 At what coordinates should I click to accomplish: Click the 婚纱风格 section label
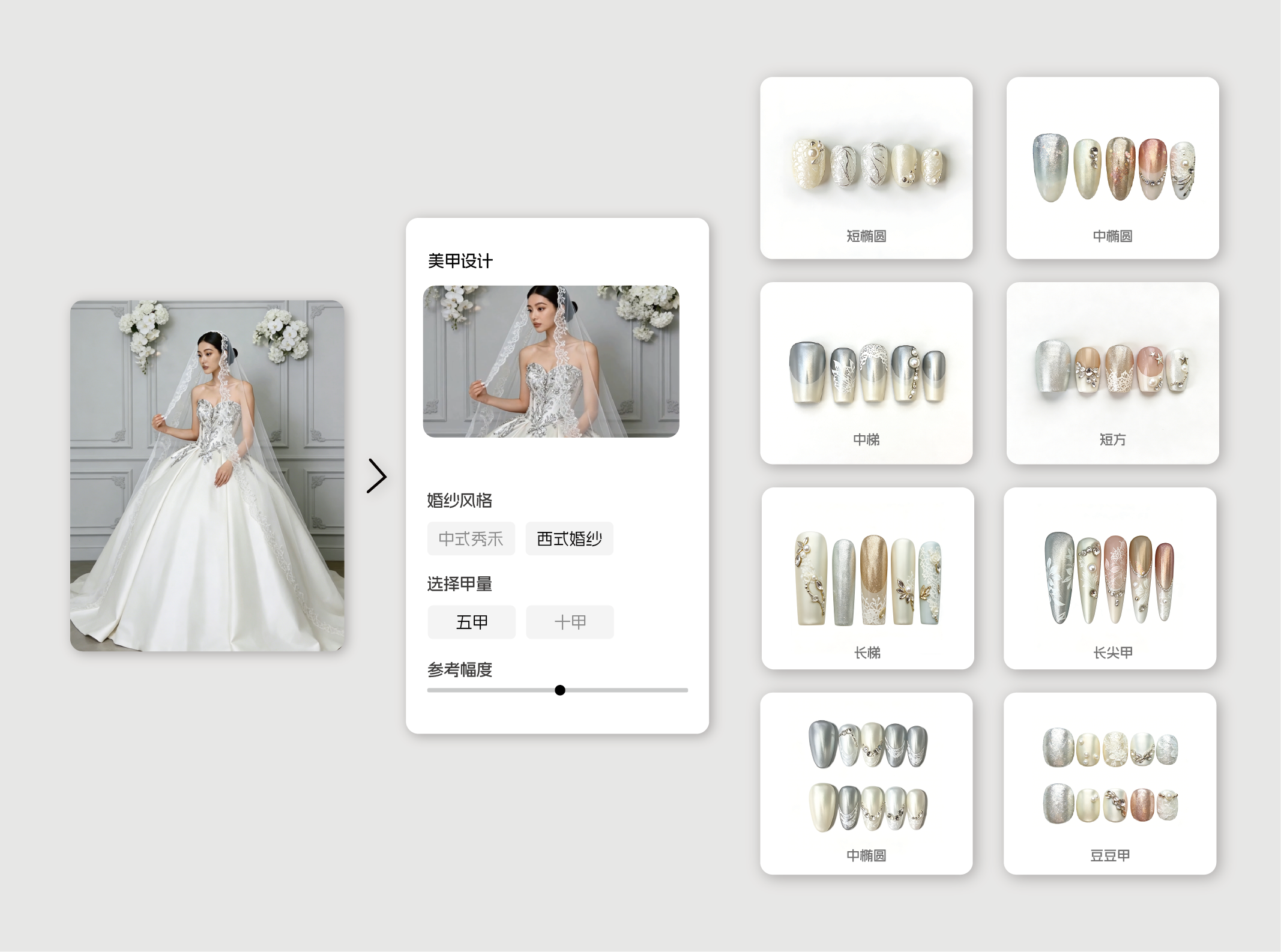[459, 500]
